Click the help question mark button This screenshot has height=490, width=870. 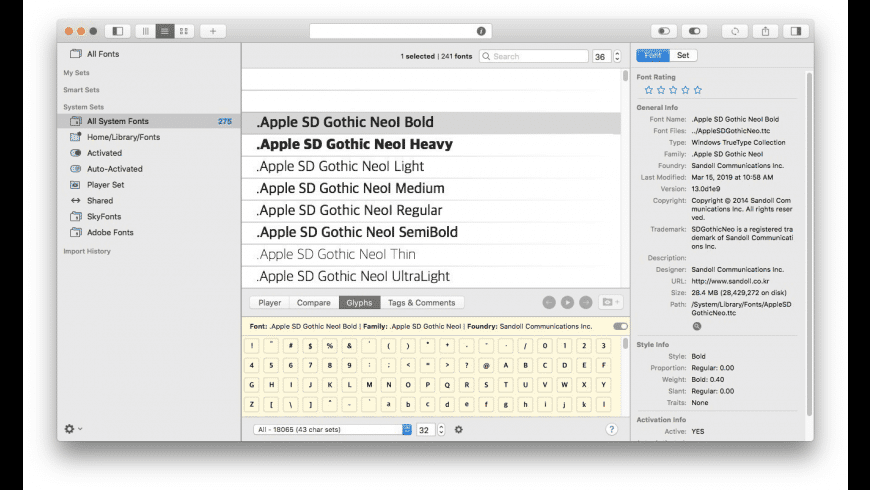pyautogui.click(x=611, y=429)
